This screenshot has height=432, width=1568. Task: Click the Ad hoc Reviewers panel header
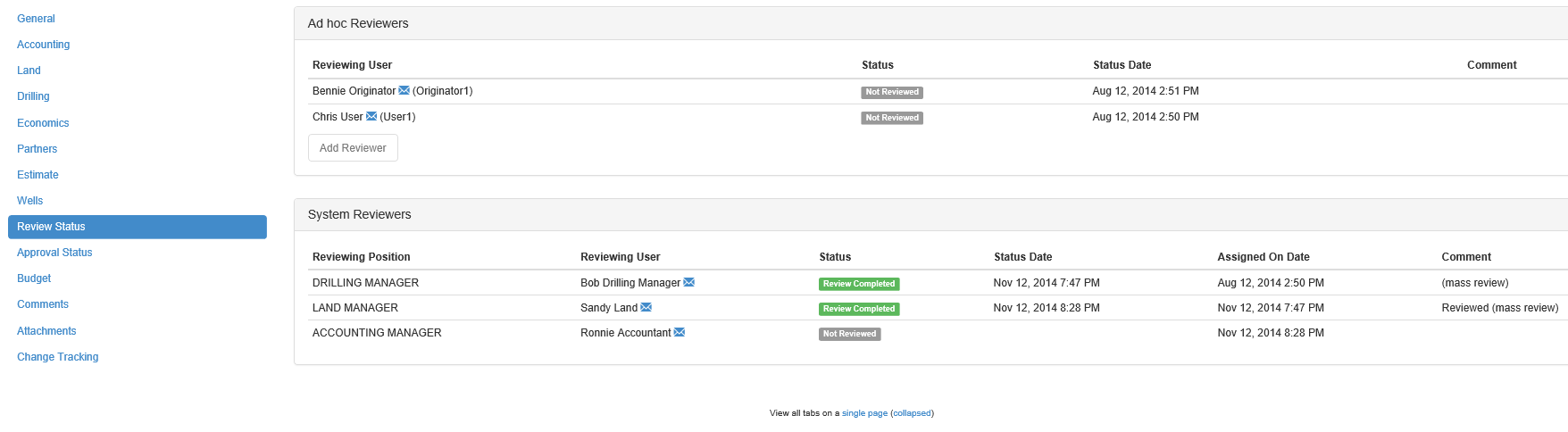930,23
